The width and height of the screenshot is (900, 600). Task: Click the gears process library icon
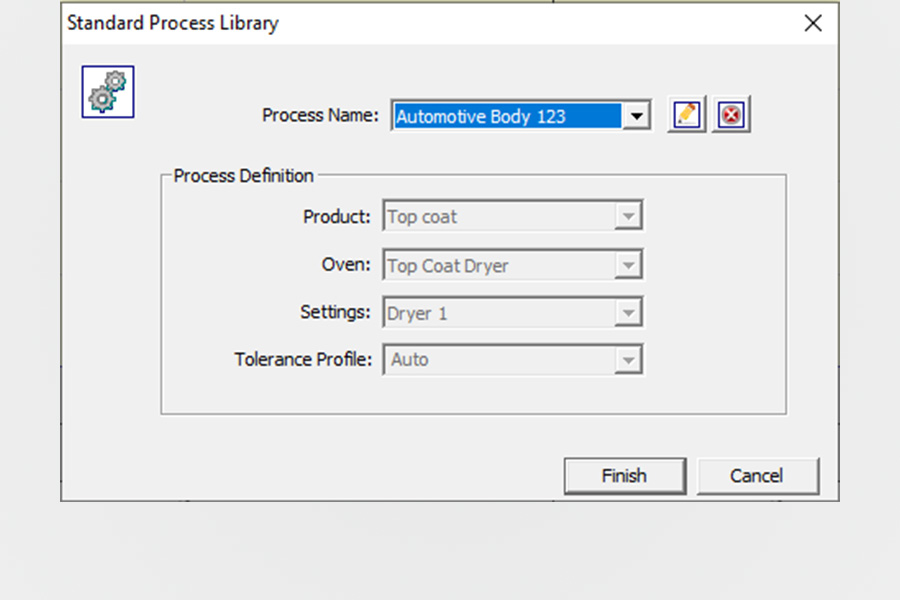click(x=108, y=92)
